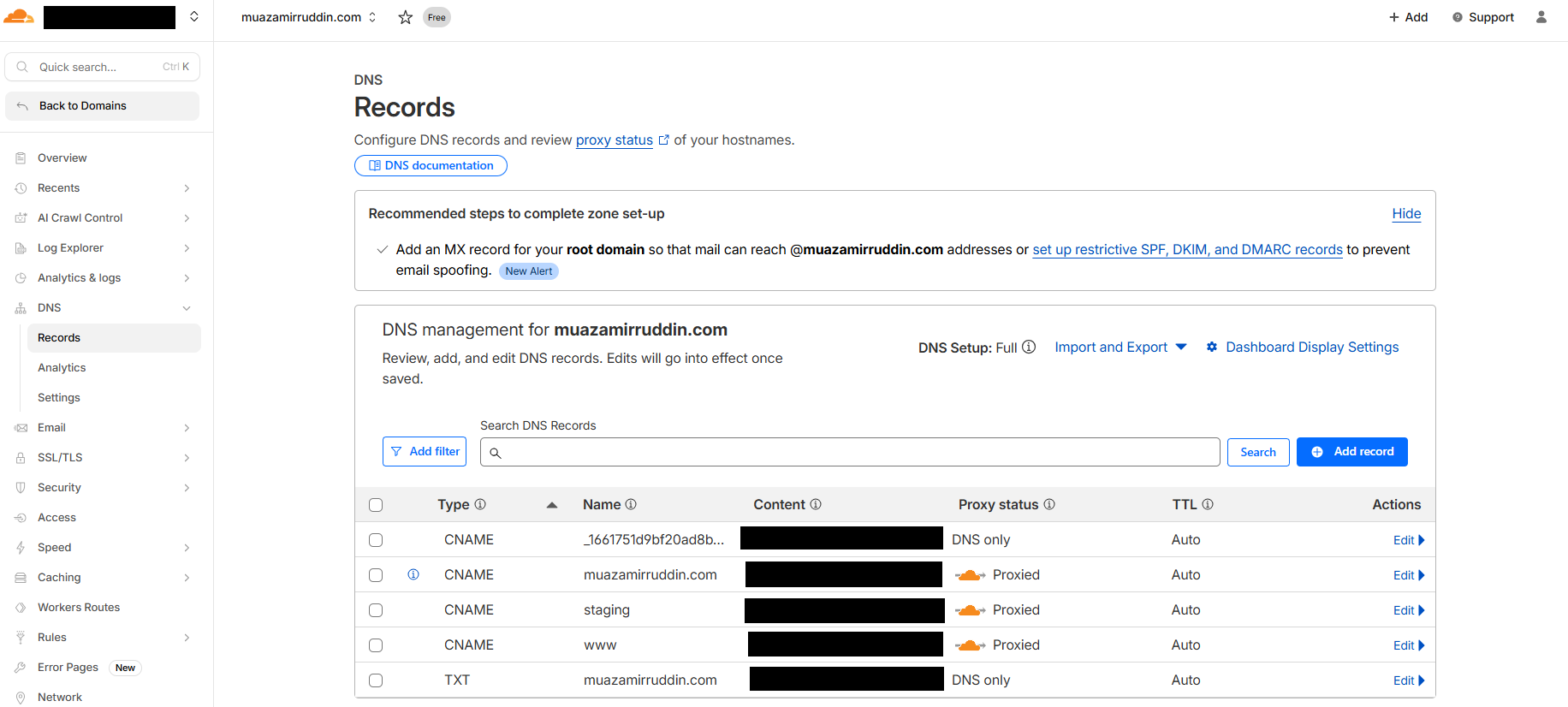Click the Cloudflare logo icon
Screen dimensions: 1568x707
tap(19, 16)
